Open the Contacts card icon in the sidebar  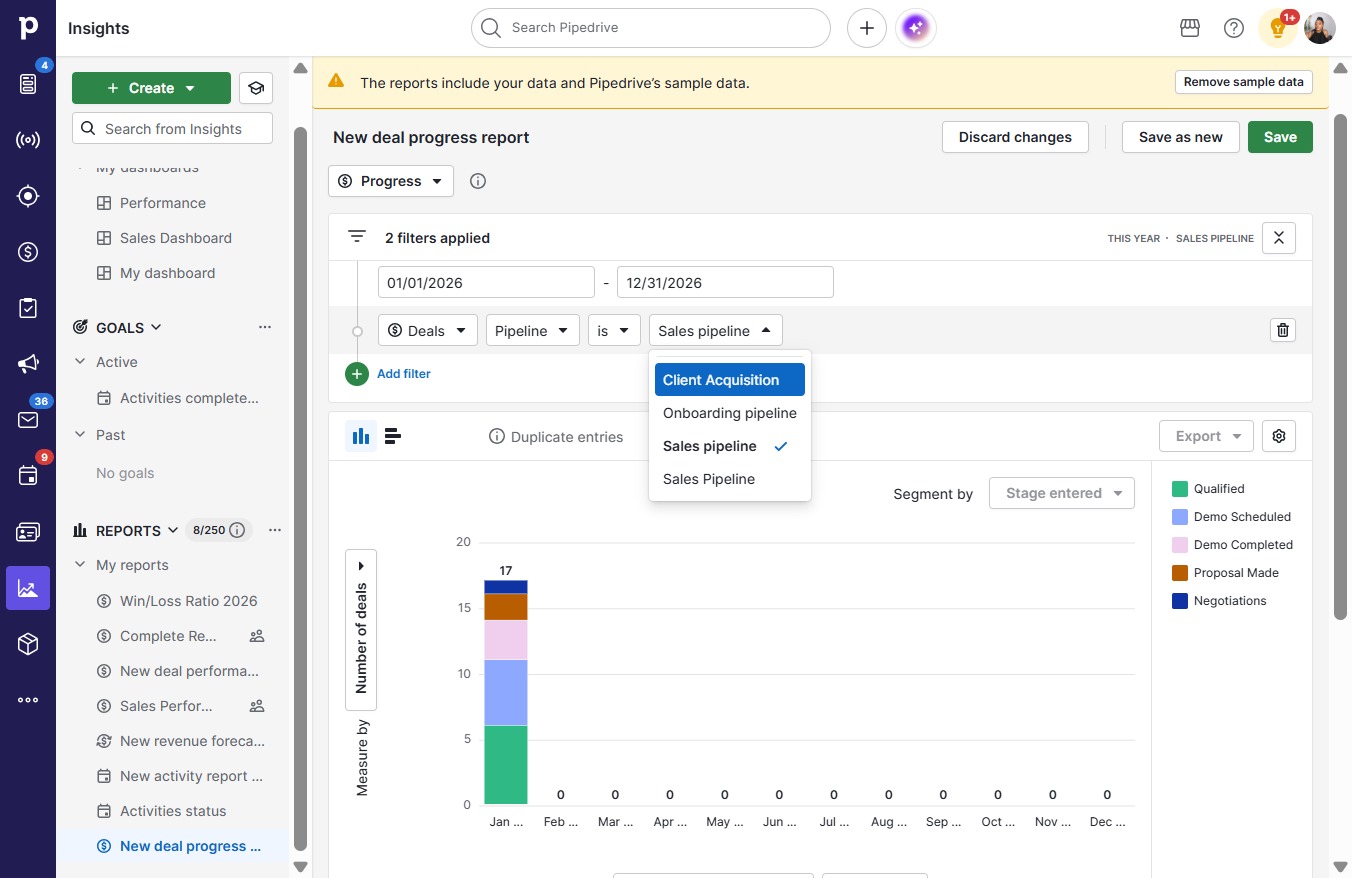(x=28, y=532)
